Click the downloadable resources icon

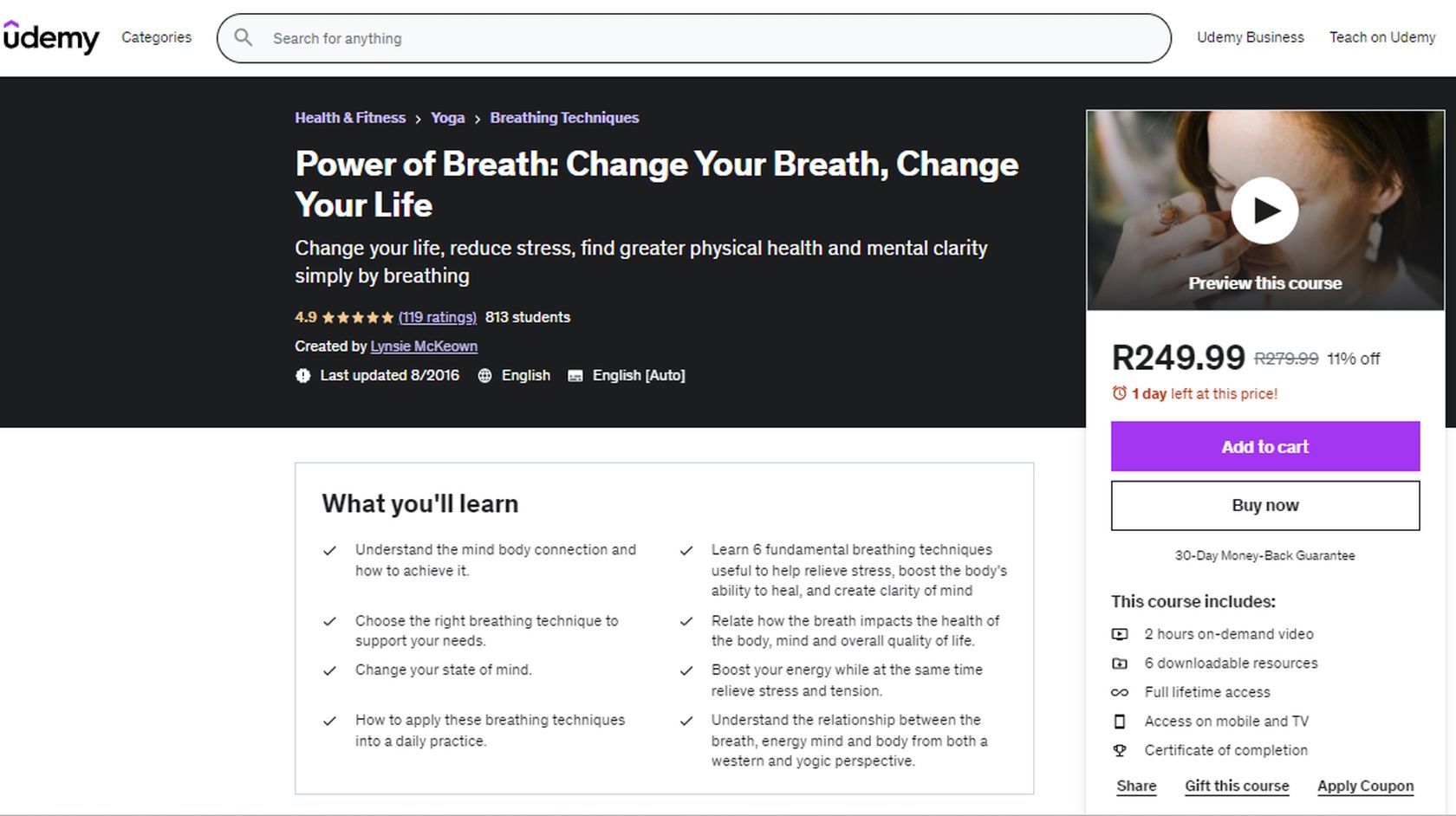[x=1120, y=664]
